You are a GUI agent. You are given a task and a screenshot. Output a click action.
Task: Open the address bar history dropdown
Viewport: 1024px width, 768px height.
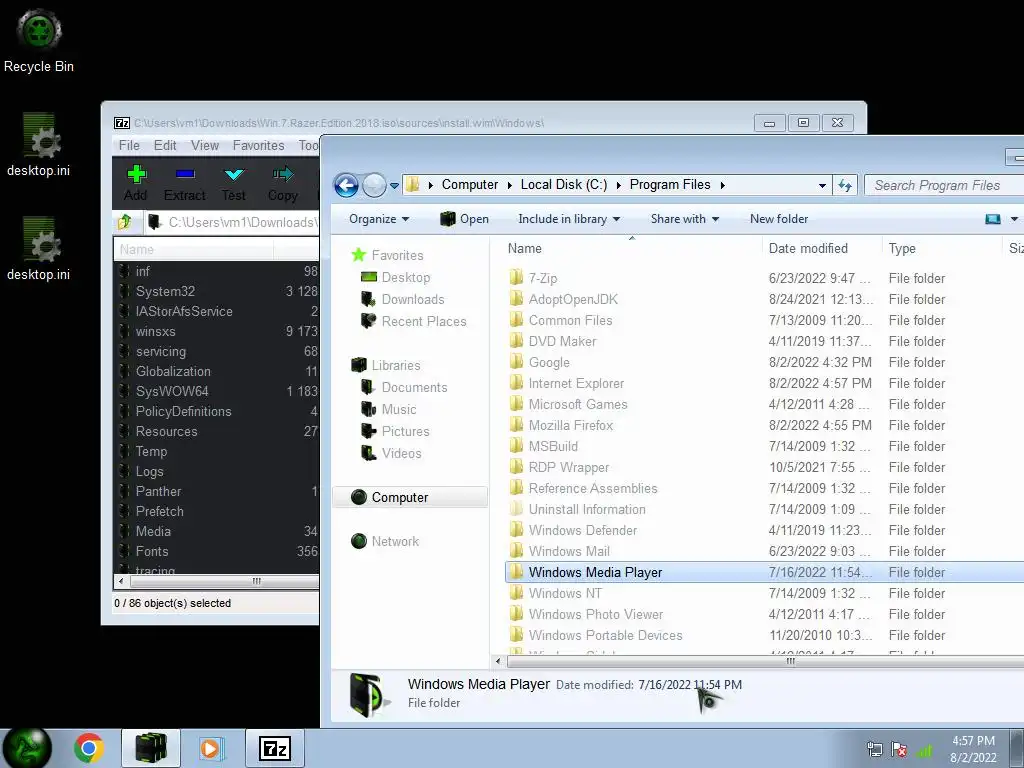(822, 185)
